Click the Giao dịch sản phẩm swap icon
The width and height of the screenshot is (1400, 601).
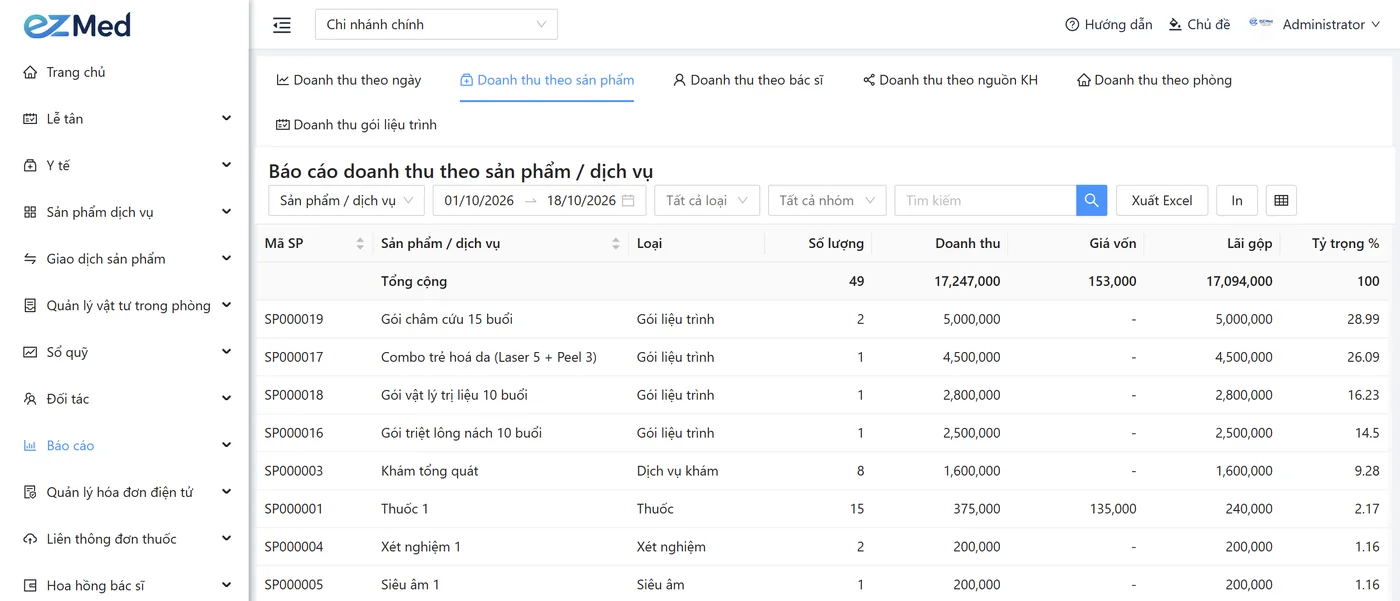point(30,259)
